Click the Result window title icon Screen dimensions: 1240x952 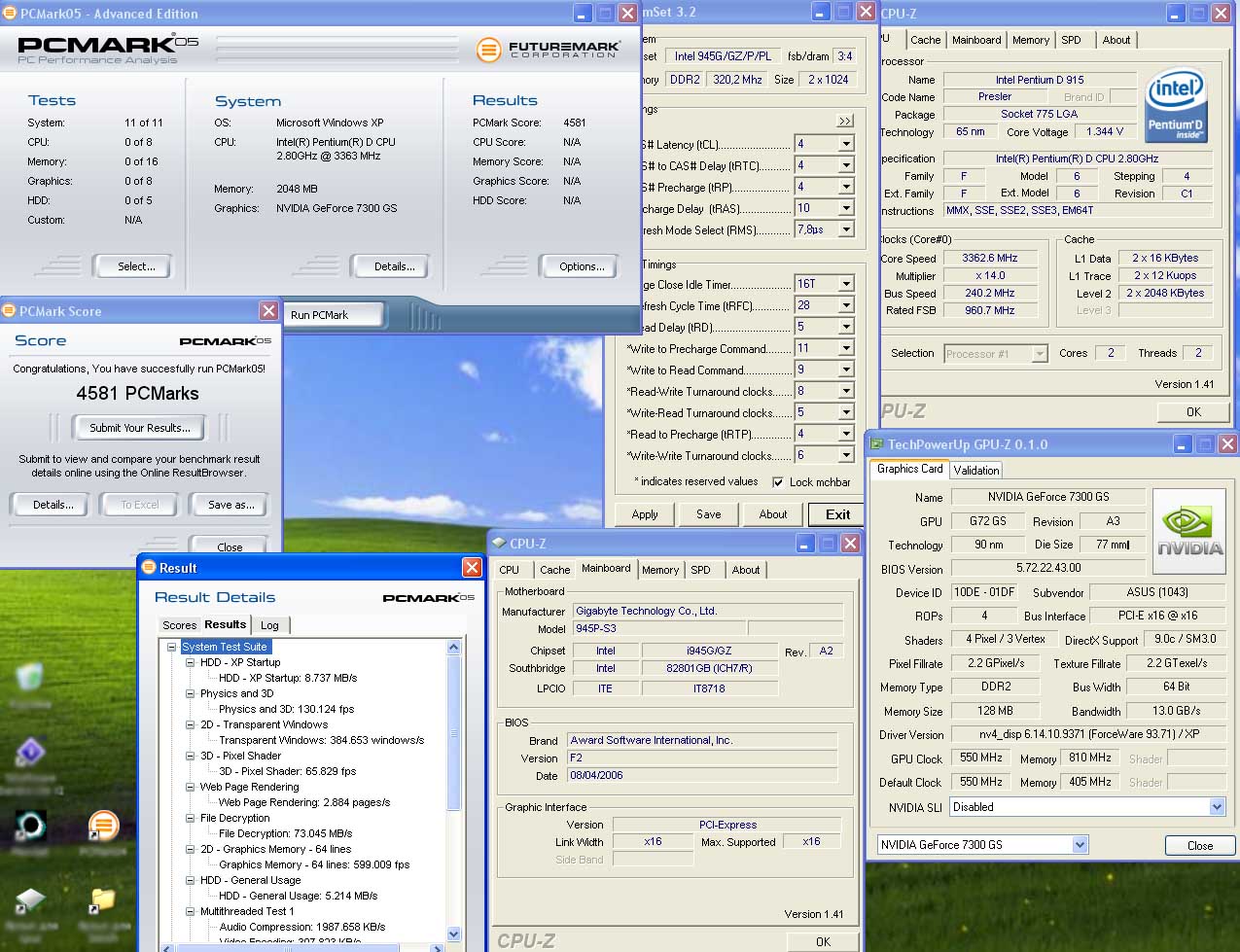click(x=148, y=567)
